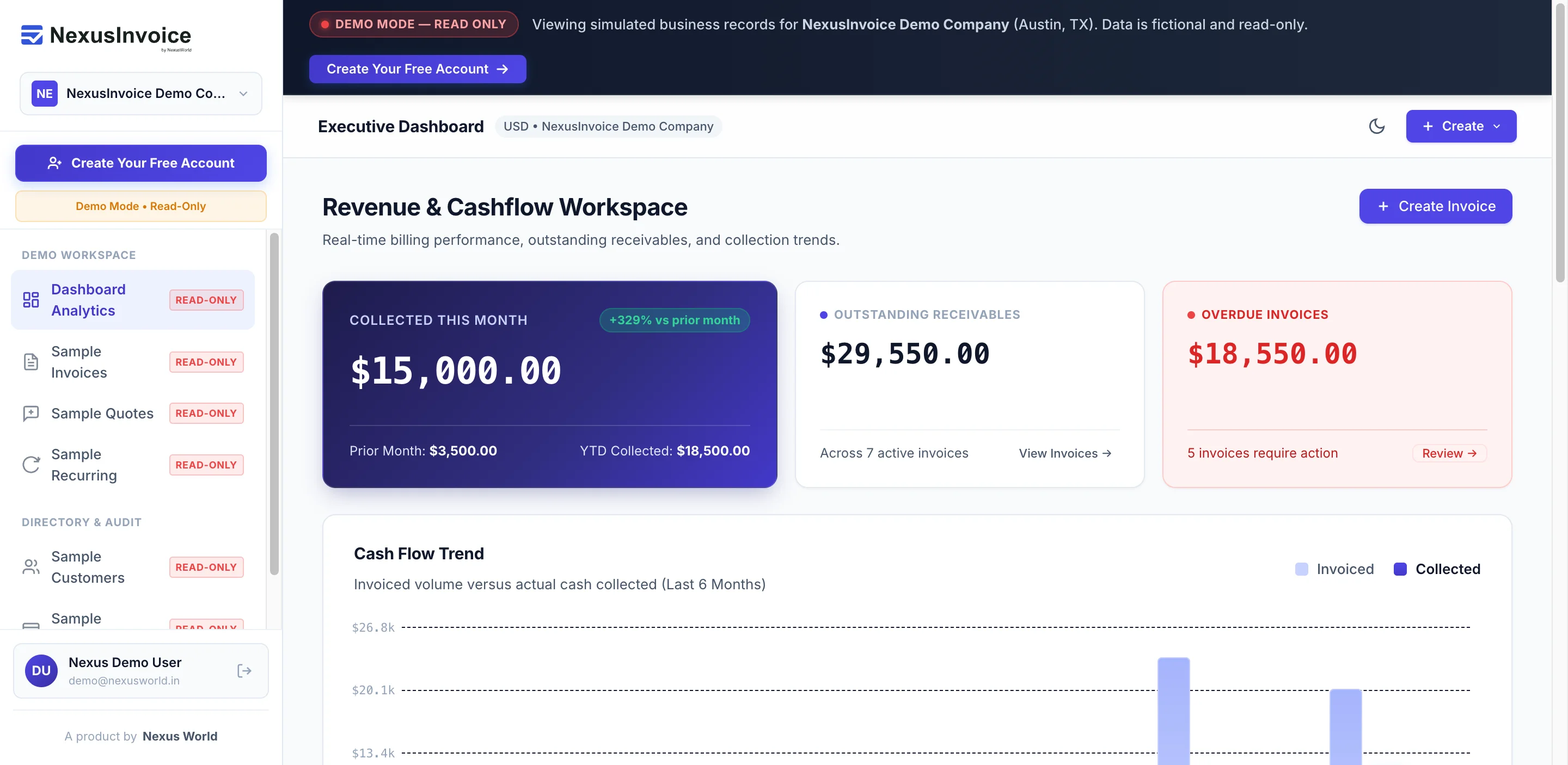
Task: Open Sample Customers directory
Action: [x=133, y=567]
